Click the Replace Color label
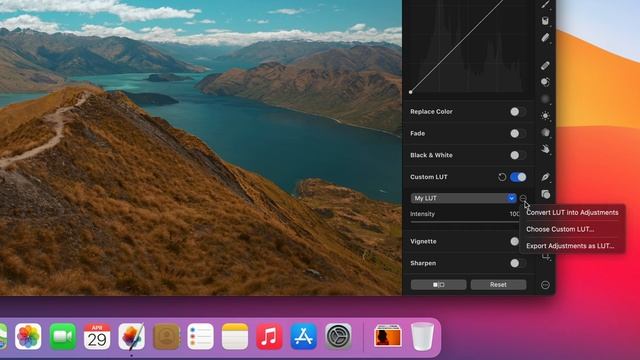The image size is (640, 360). click(431, 112)
